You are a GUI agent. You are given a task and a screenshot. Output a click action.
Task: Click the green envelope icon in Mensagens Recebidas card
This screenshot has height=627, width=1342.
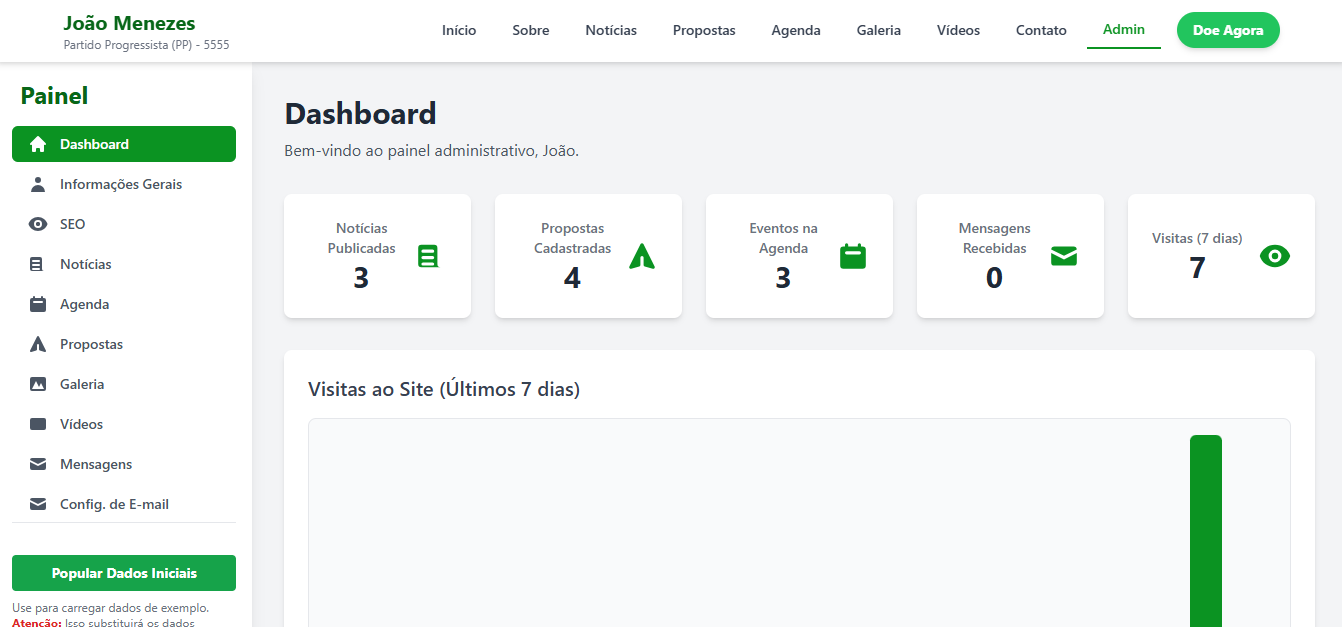tap(1064, 257)
